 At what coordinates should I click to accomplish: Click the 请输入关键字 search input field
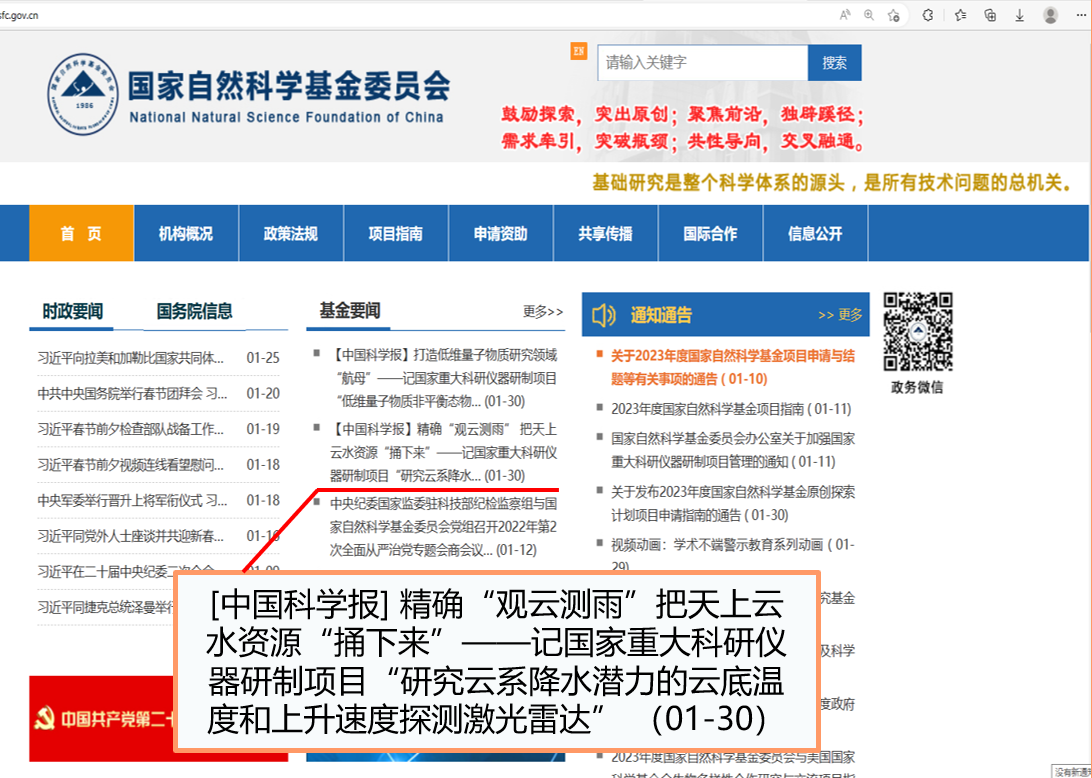pyautogui.click(x=702, y=63)
